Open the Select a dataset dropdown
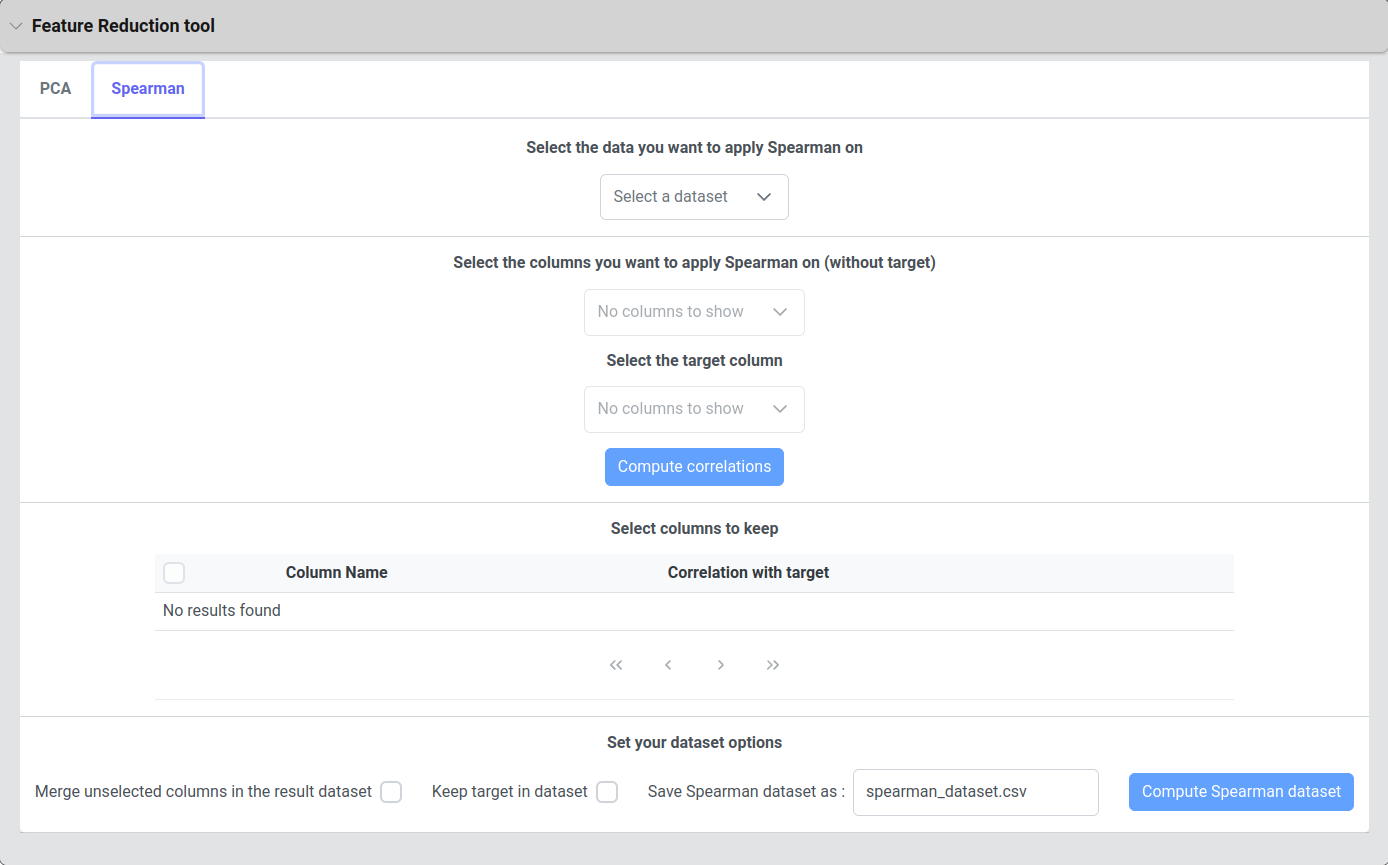The width and height of the screenshot is (1388, 865). (693, 197)
